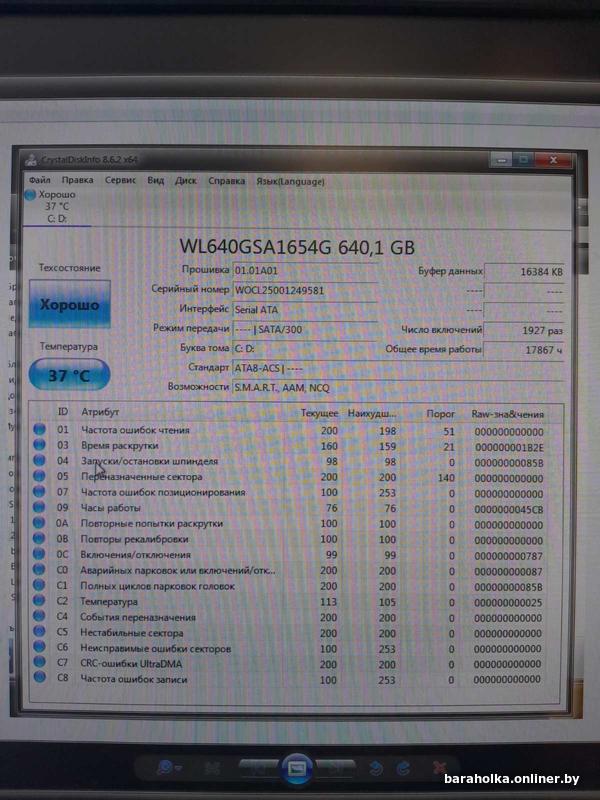Click the Наихудшее column header
The image size is (600, 800).
click(372, 413)
